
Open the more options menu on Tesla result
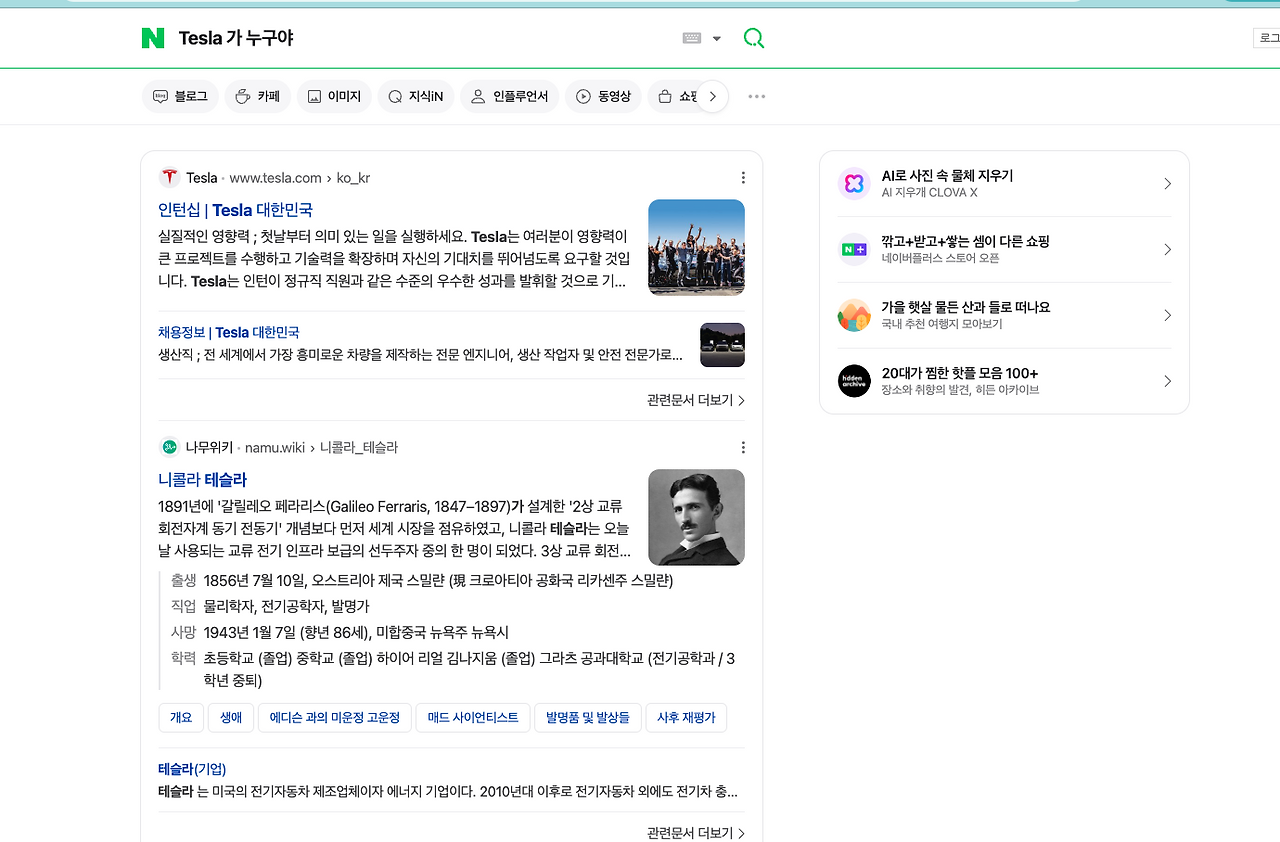coord(743,177)
